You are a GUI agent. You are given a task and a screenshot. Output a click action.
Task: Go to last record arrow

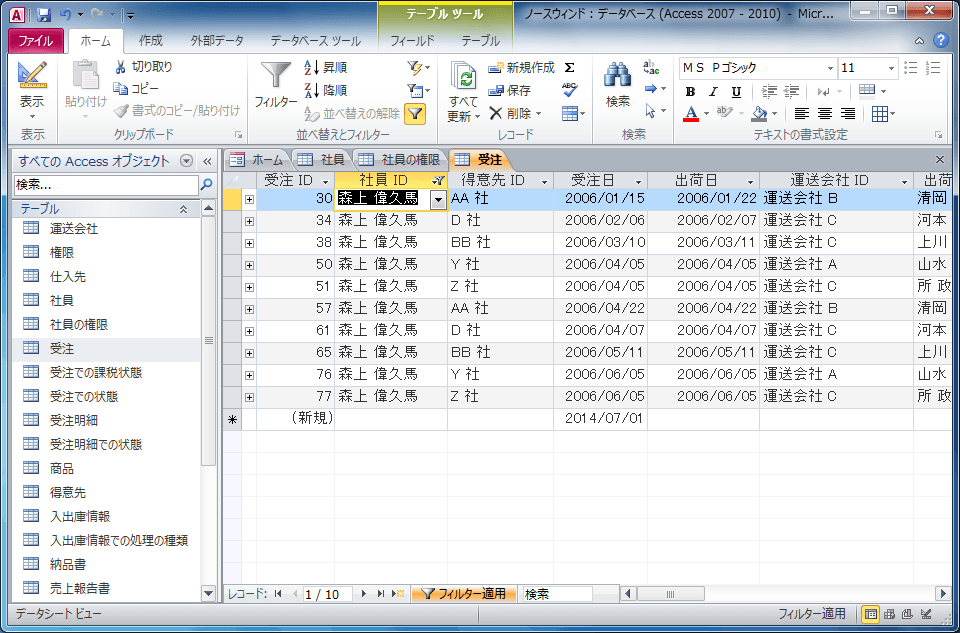click(x=381, y=593)
